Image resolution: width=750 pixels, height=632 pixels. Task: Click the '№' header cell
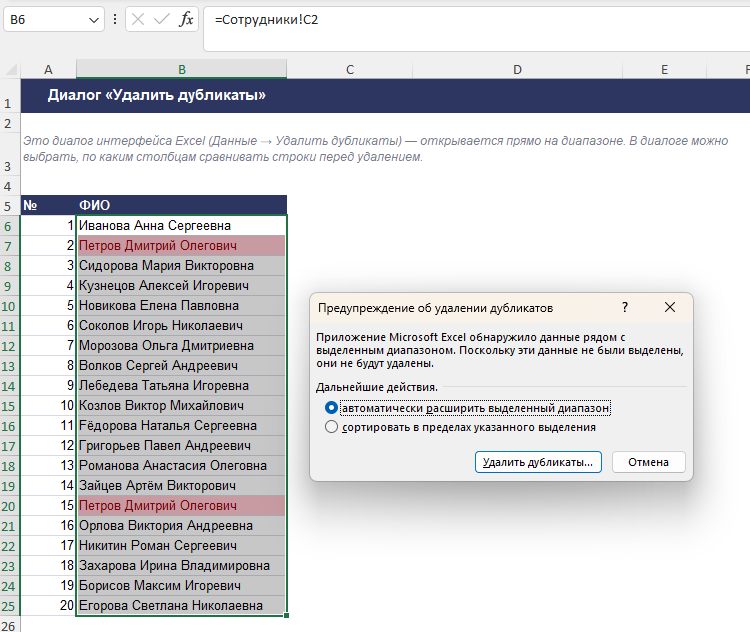point(48,205)
